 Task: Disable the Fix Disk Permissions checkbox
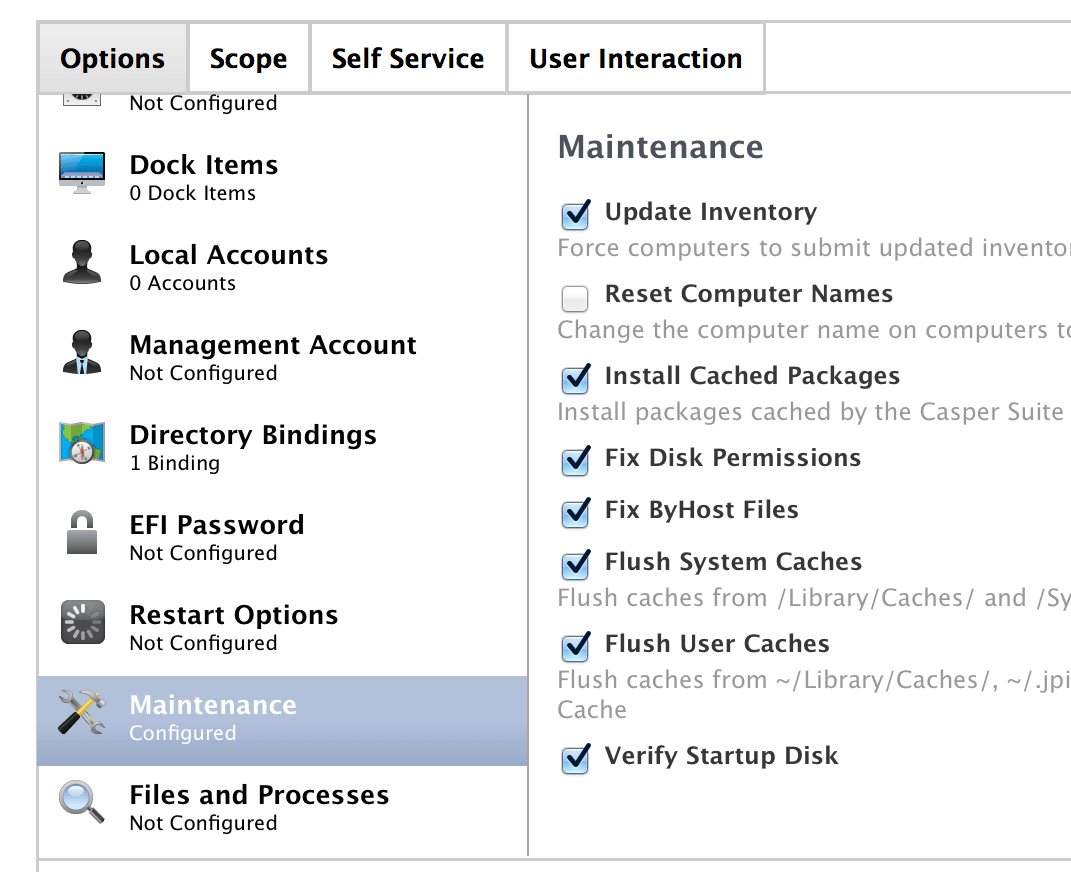[575, 460]
